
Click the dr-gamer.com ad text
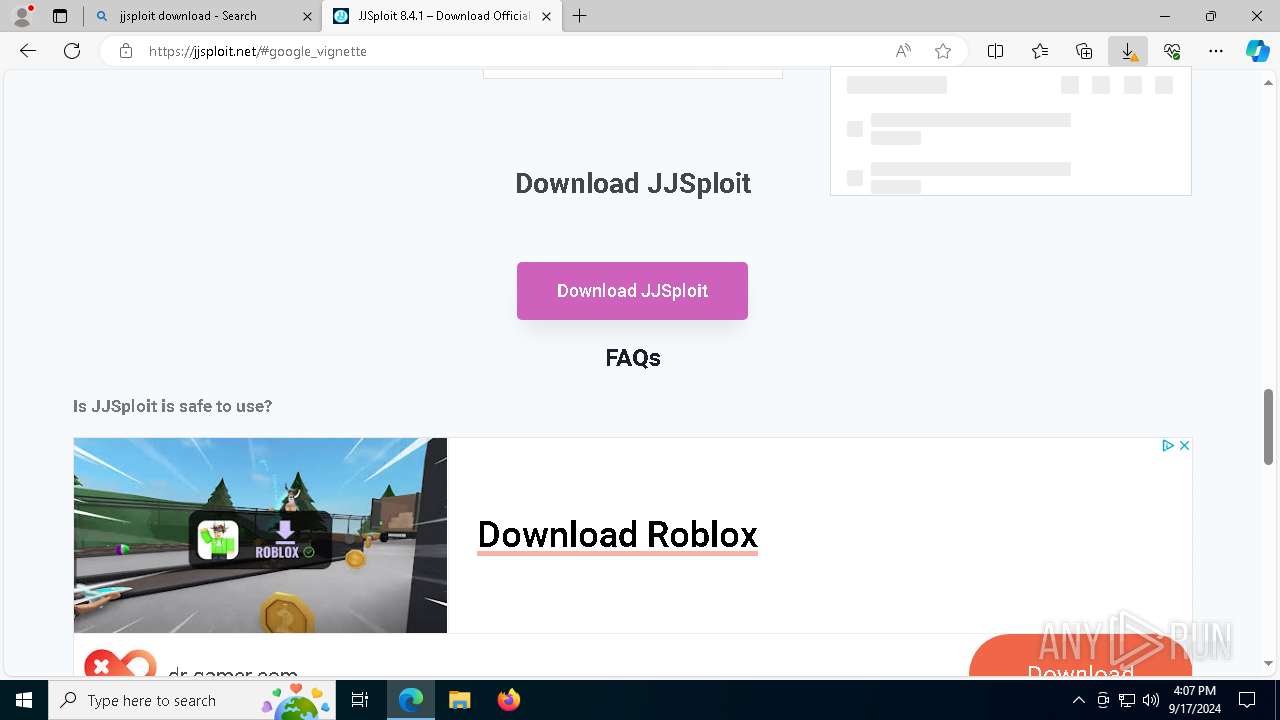pyautogui.click(x=233, y=672)
